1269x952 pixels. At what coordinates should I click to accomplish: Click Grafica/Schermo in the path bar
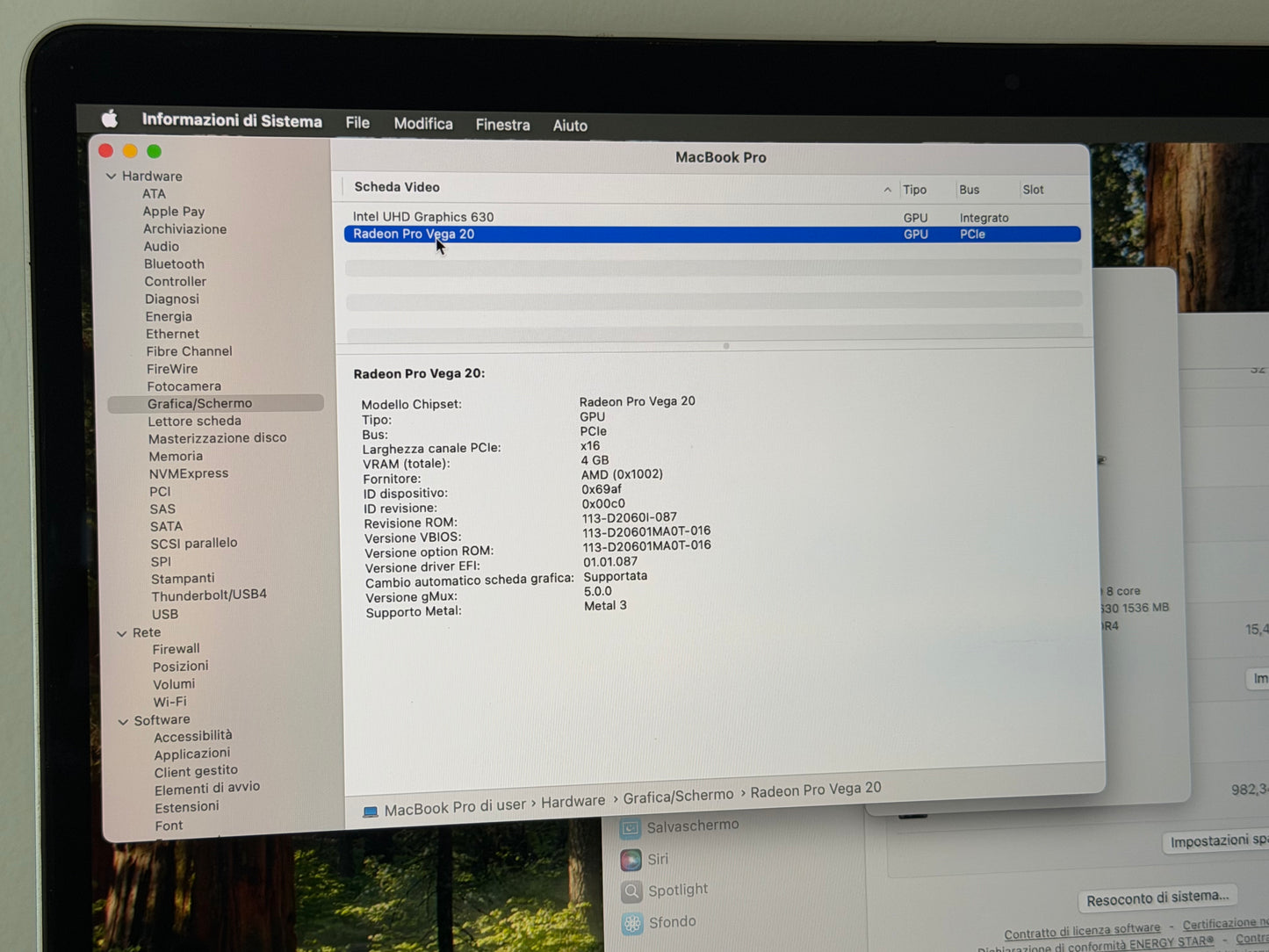pyautogui.click(x=678, y=796)
